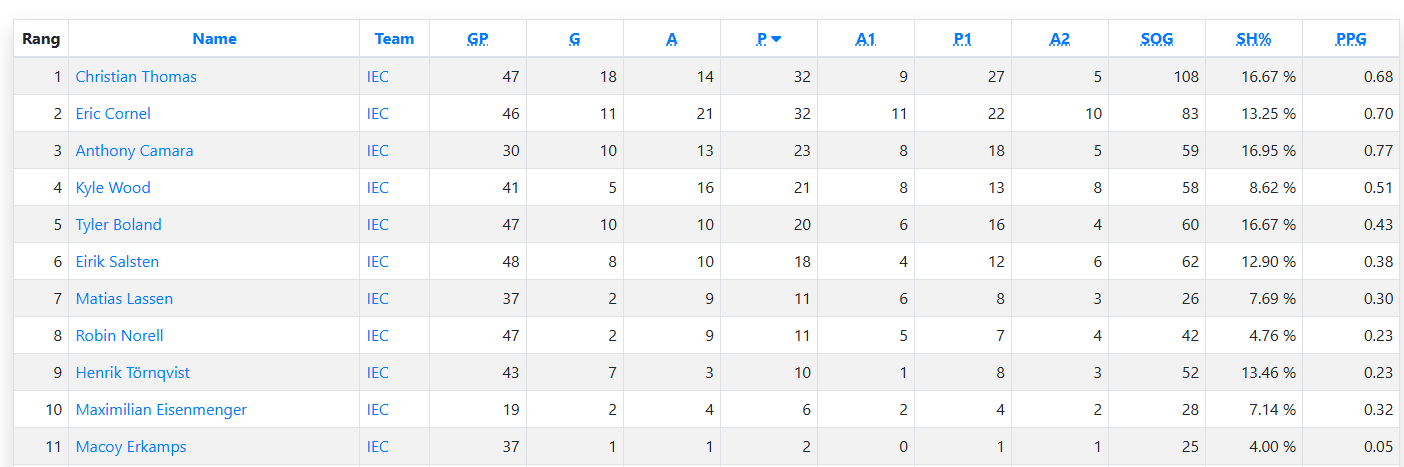The image size is (1404, 467).
Task: Open Anthony Camara player link
Action: point(134,151)
